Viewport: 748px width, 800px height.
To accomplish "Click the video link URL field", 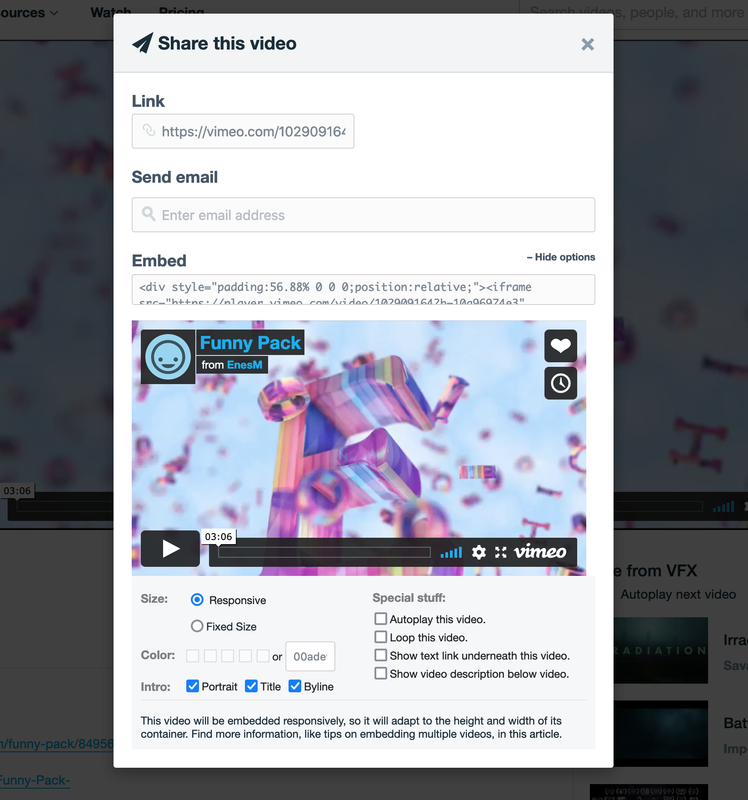I will (x=243, y=131).
